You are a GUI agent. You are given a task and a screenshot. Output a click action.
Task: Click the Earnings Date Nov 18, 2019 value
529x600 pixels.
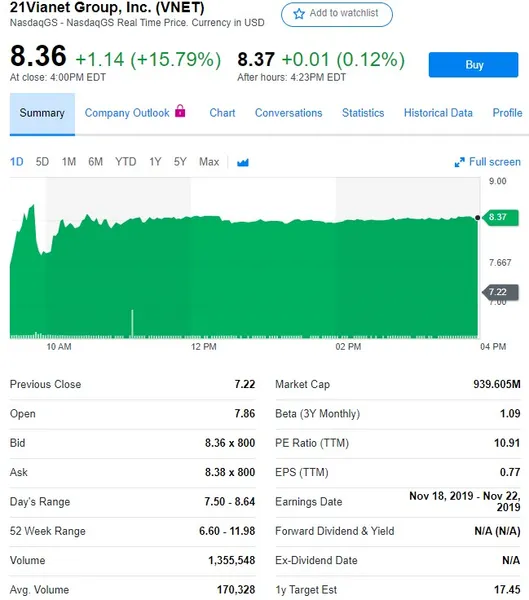tap(465, 501)
